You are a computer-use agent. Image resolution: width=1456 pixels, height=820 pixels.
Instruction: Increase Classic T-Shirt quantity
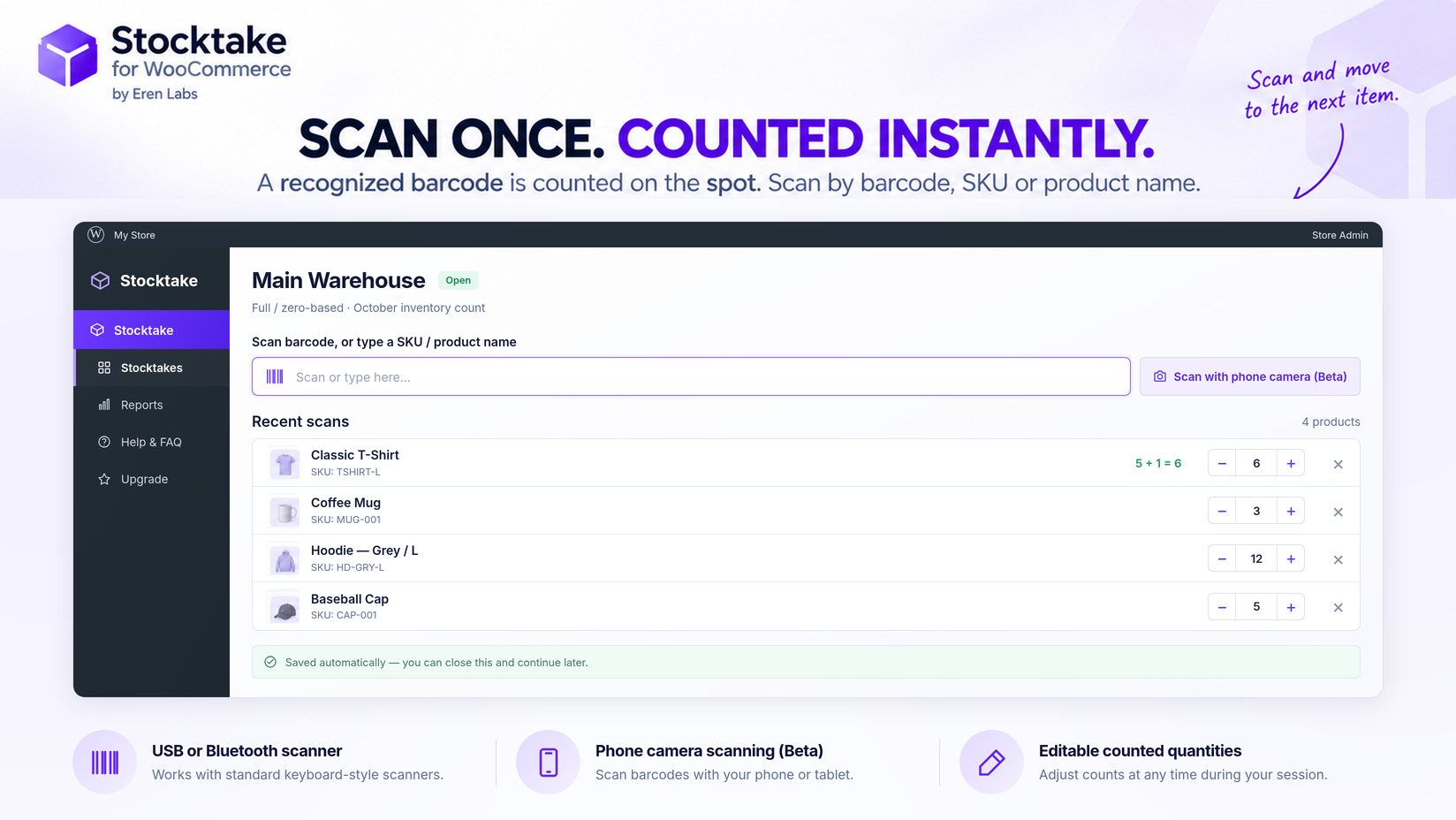(1291, 463)
